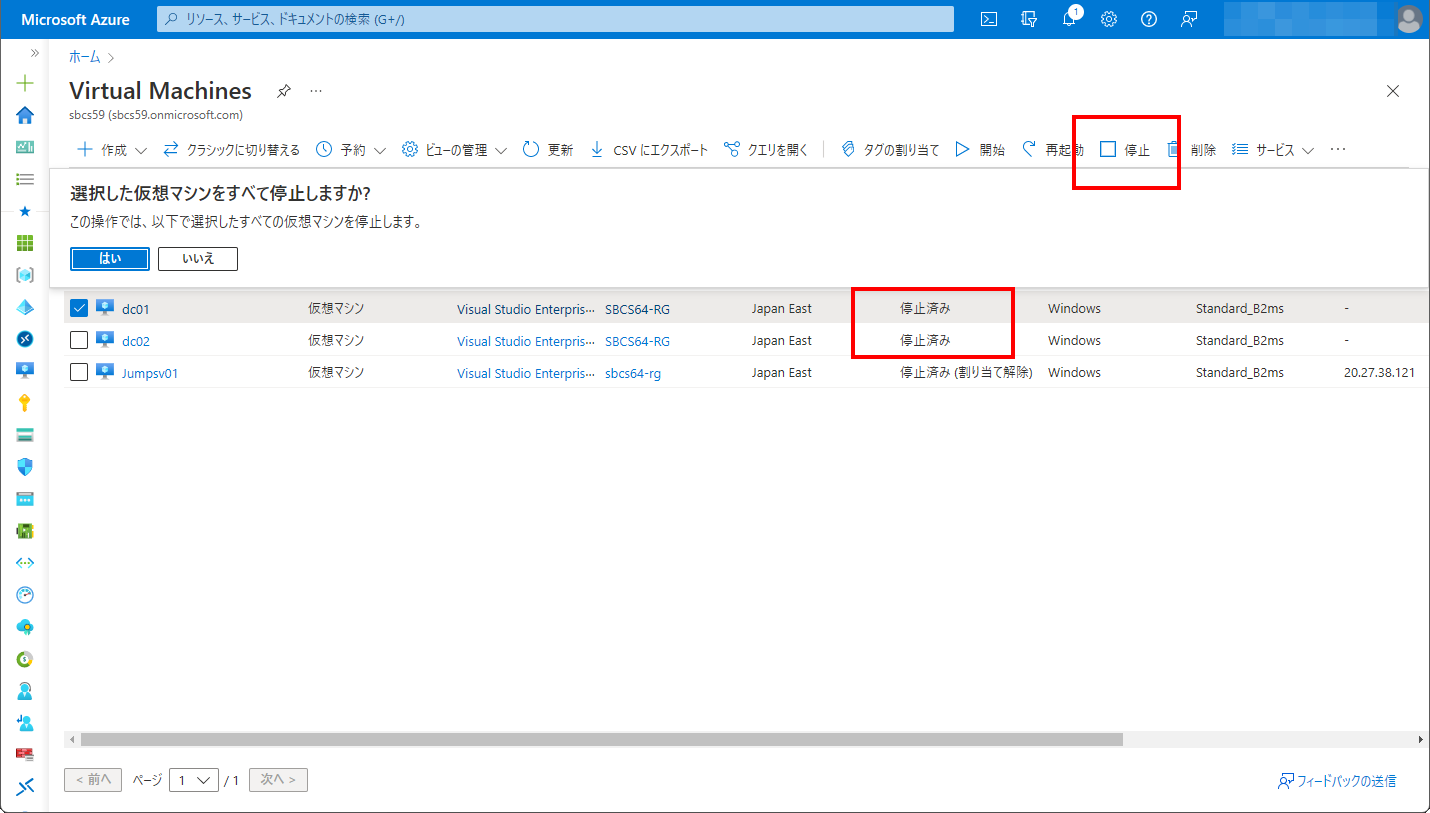Screen dimensions: 1430x813
Task: Open the account avatar menu
Action: coord(1409,19)
